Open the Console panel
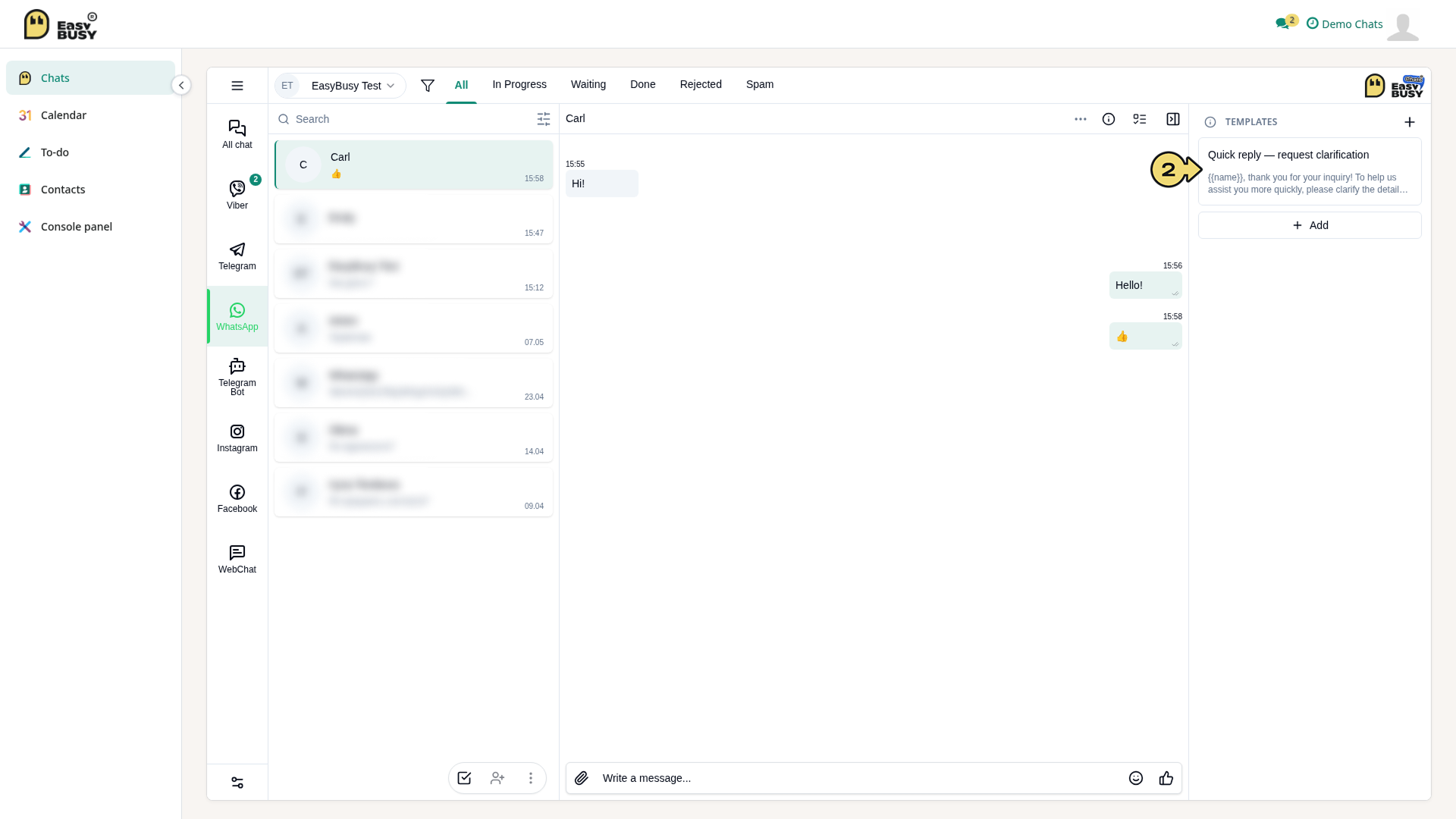 tap(90, 227)
